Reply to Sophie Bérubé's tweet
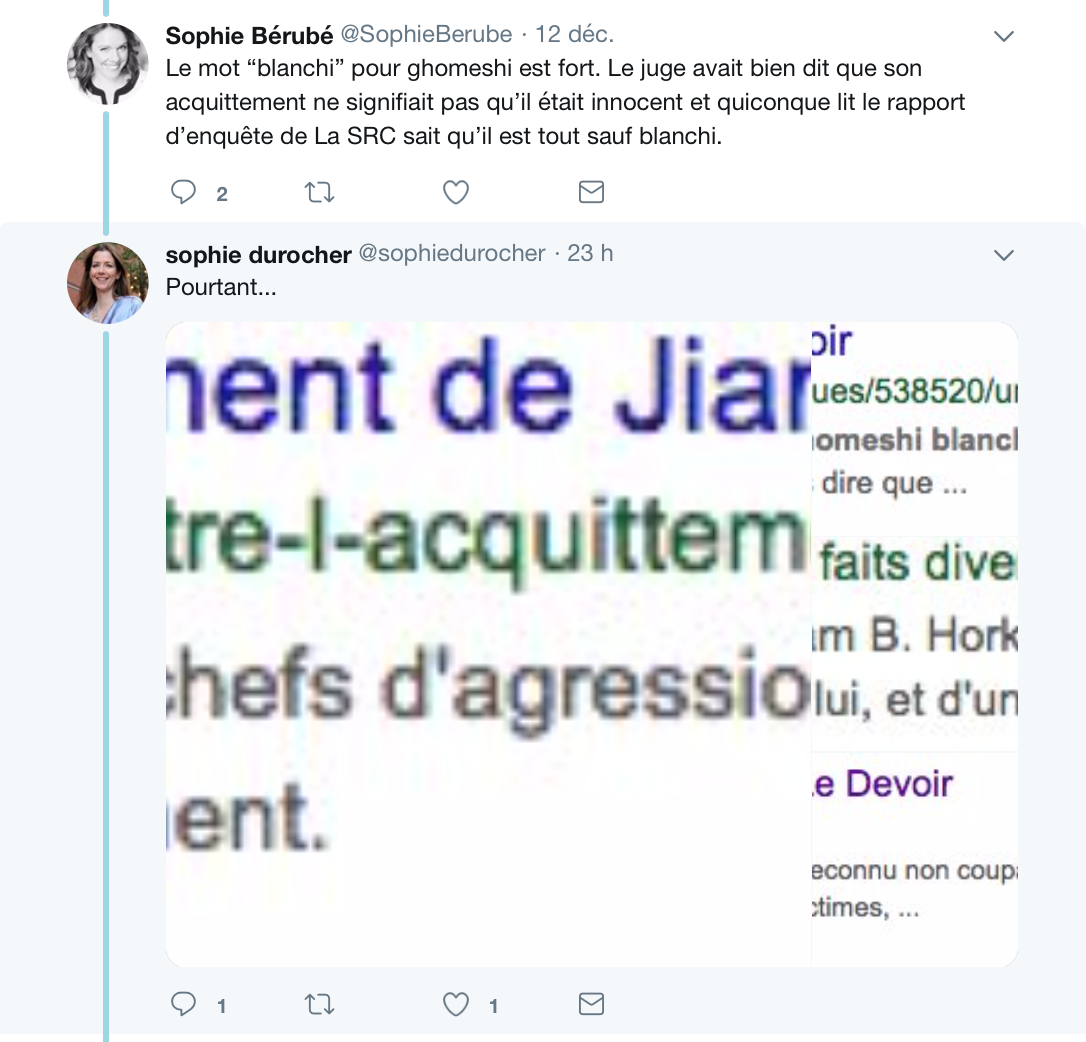This screenshot has width=1086, height=1042. point(184,192)
